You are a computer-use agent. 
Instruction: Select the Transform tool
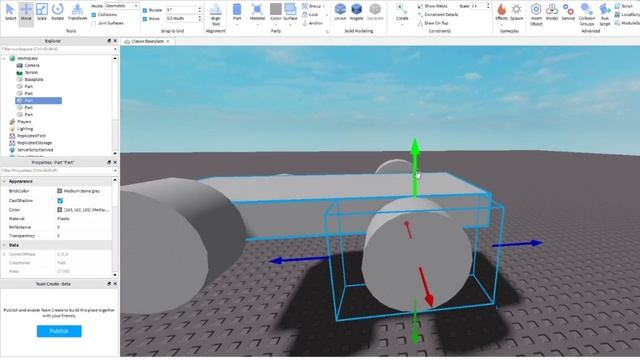[x=77, y=12]
